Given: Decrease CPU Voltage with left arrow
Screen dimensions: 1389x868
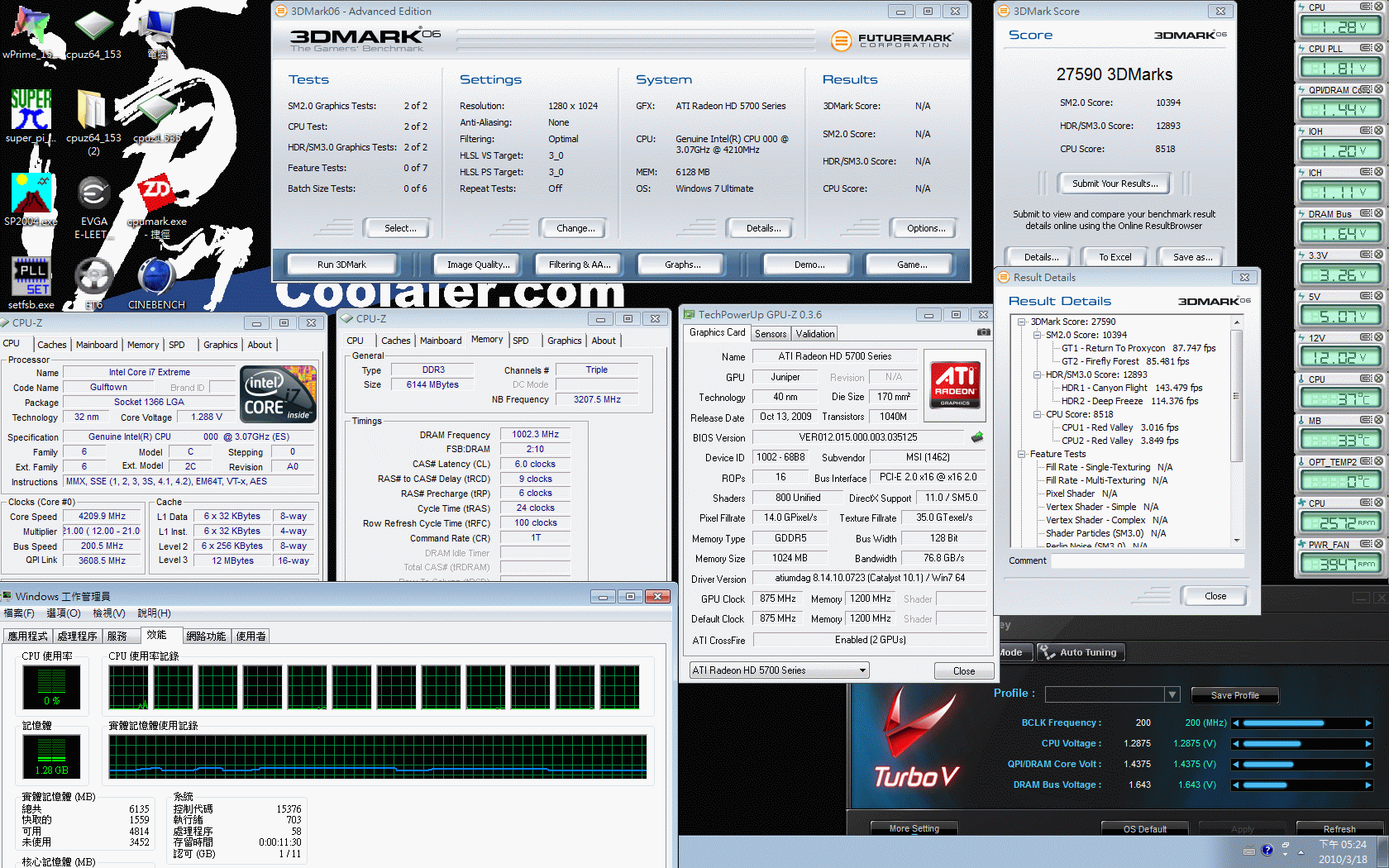Looking at the screenshot, I should pos(1236,743).
